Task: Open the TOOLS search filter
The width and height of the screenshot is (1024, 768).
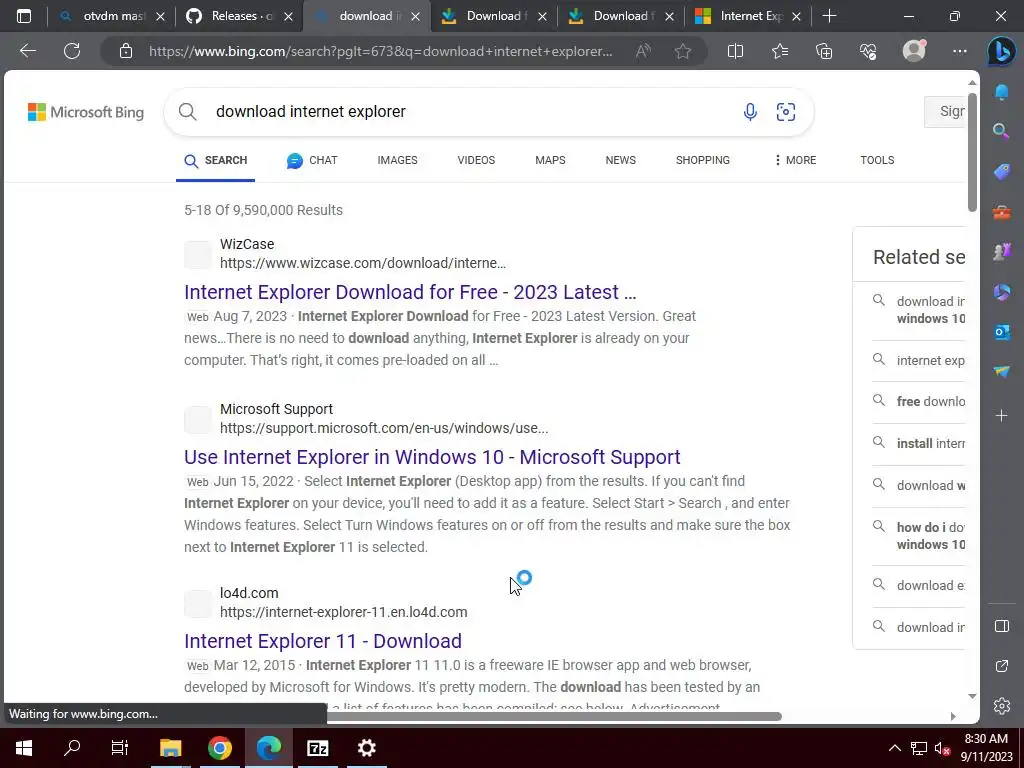Action: click(x=877, y=160)
